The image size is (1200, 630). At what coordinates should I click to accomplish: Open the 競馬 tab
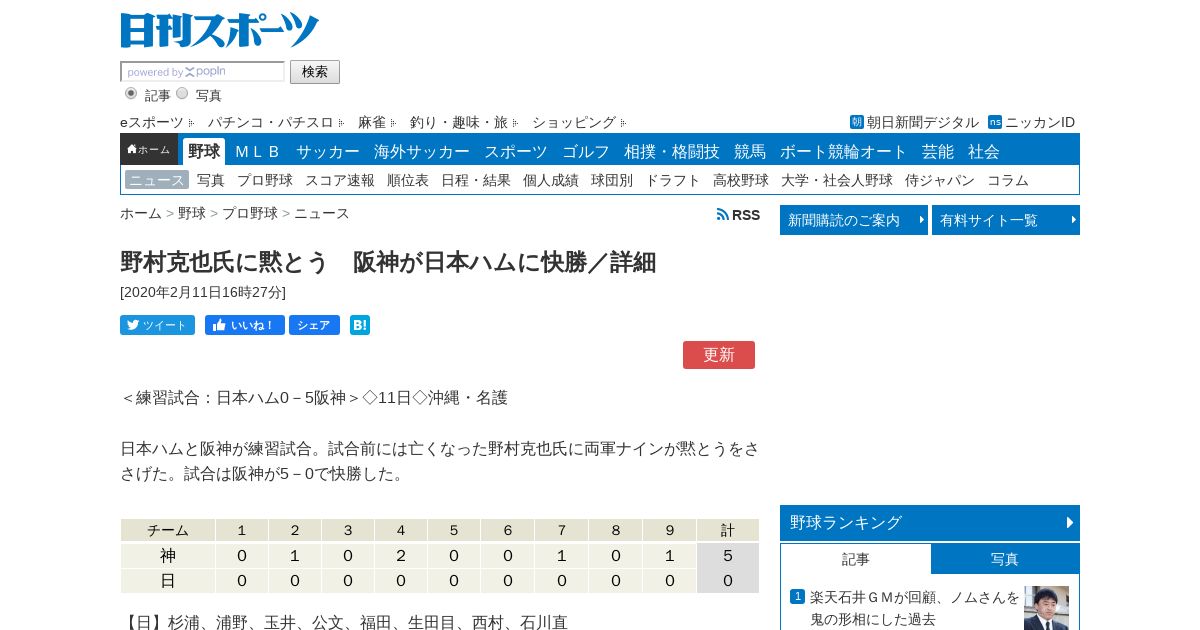pos(750,152)
